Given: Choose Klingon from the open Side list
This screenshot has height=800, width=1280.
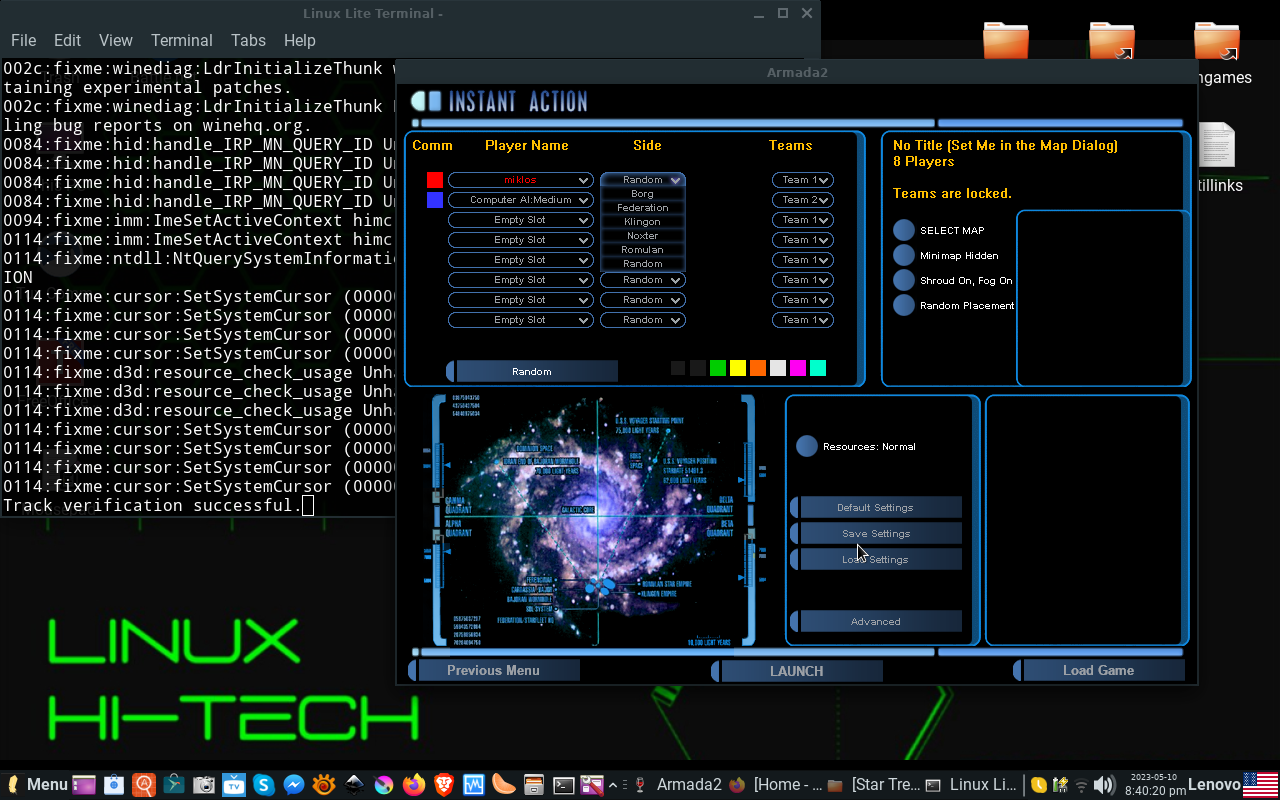Looking at the screenshot, I should tap(642, 222).
